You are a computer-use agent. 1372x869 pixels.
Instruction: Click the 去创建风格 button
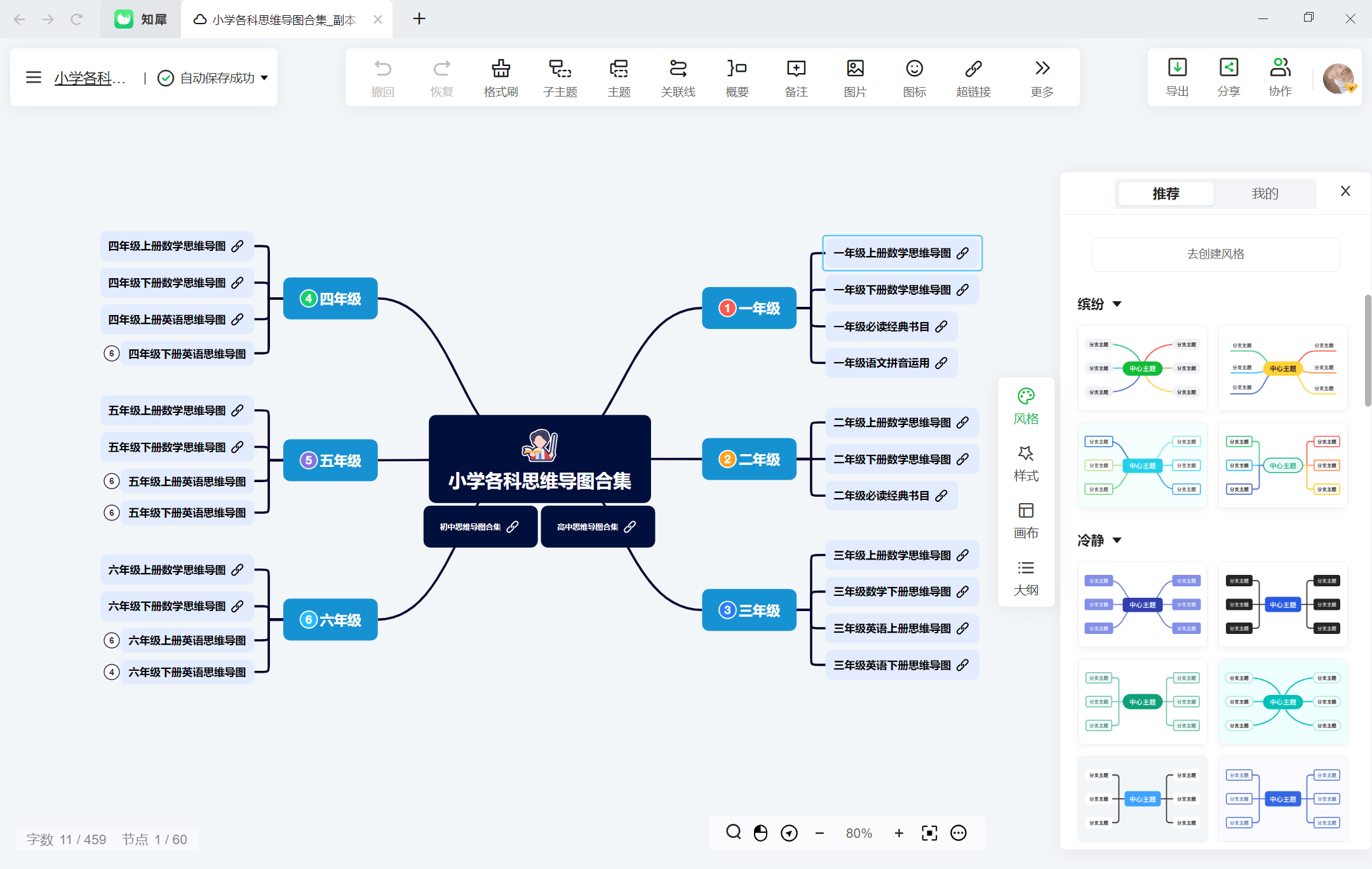[1216, 254]
